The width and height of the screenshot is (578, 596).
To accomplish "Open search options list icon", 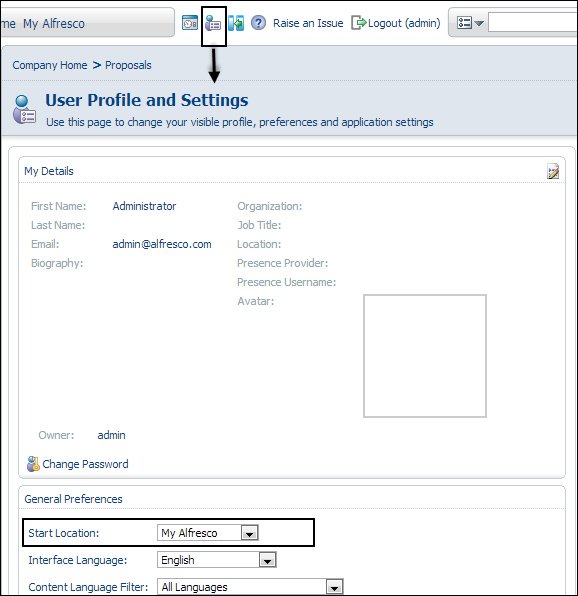I will click(464, 23).
